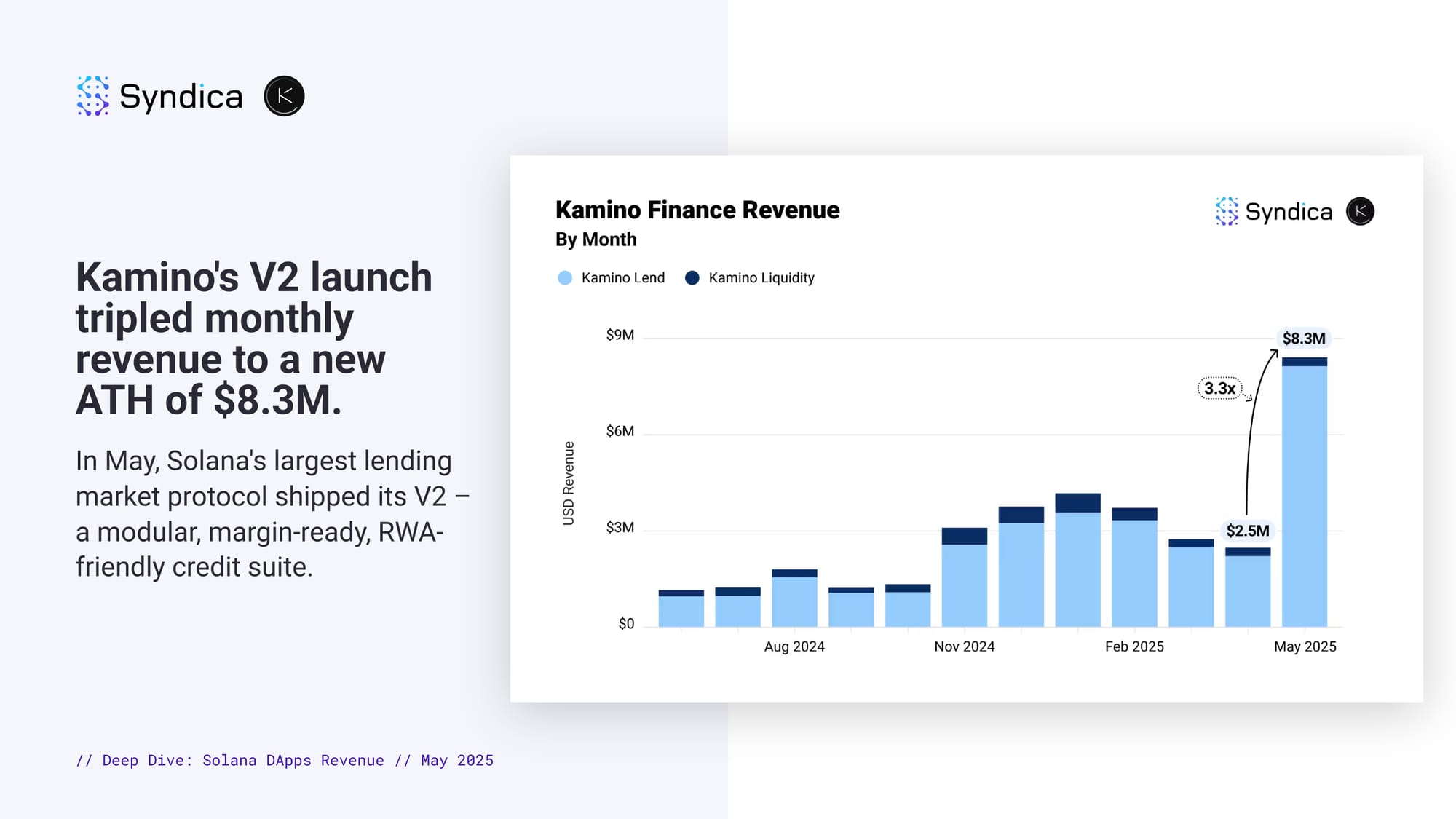Image resolution: width=1456 pixels, height=819 pixels.
Task: Click the Kamino K logo inside chart card
Action: point(1360,211)
